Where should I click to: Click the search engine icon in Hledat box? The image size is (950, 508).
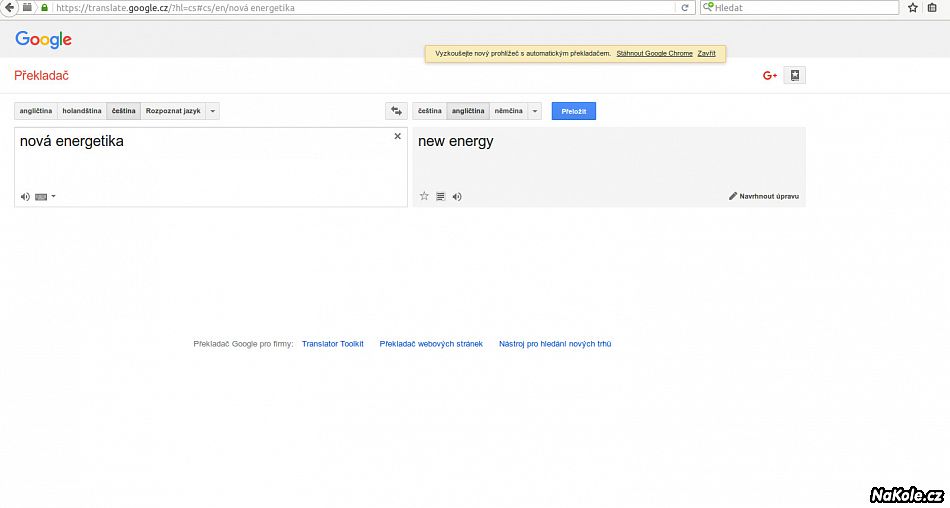tap(708, 7)
